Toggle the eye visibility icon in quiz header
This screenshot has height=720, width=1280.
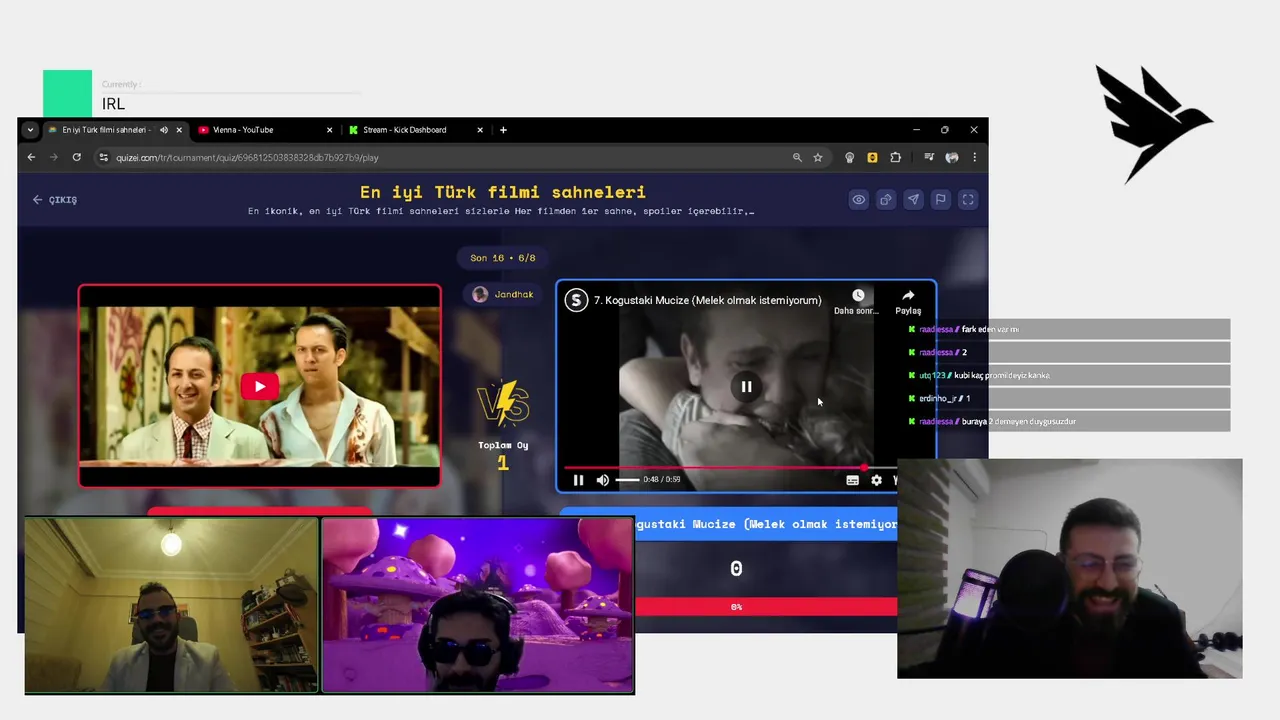coord(858,200)
